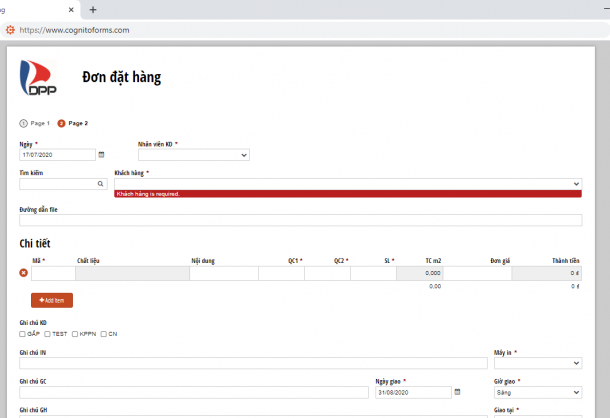Close the current browser tab
This screenshot has width=610, height=418.
pyautogui.click(x=70, y=9)
